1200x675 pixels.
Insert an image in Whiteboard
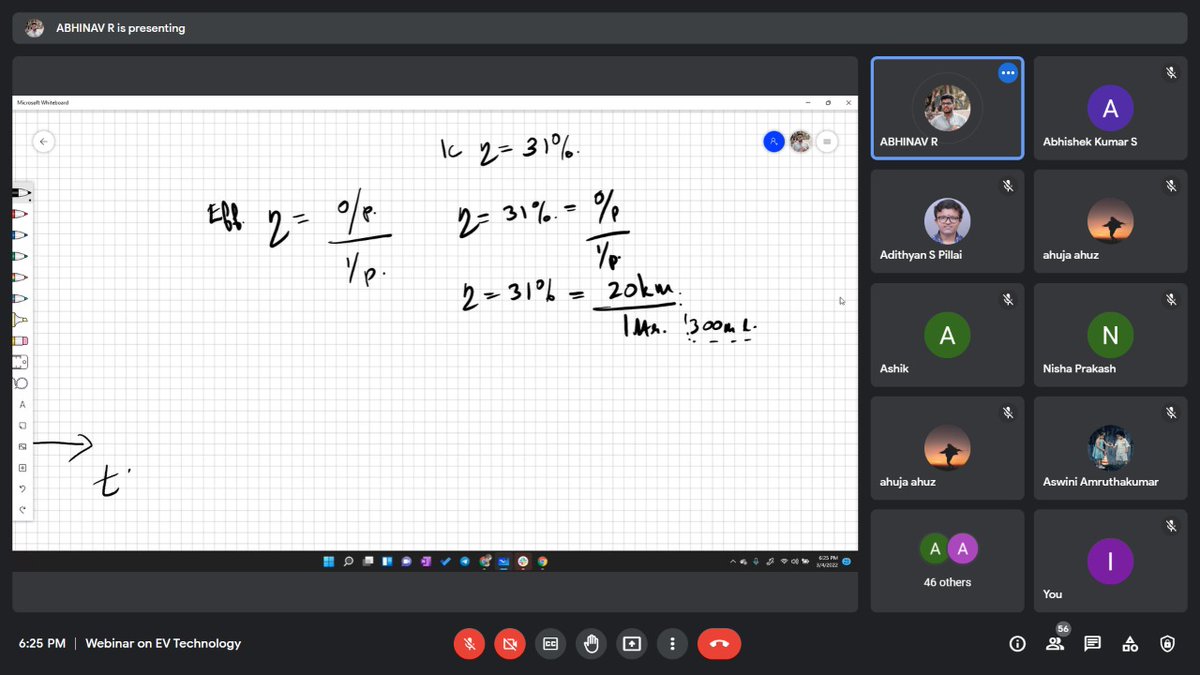pos(22,446)
